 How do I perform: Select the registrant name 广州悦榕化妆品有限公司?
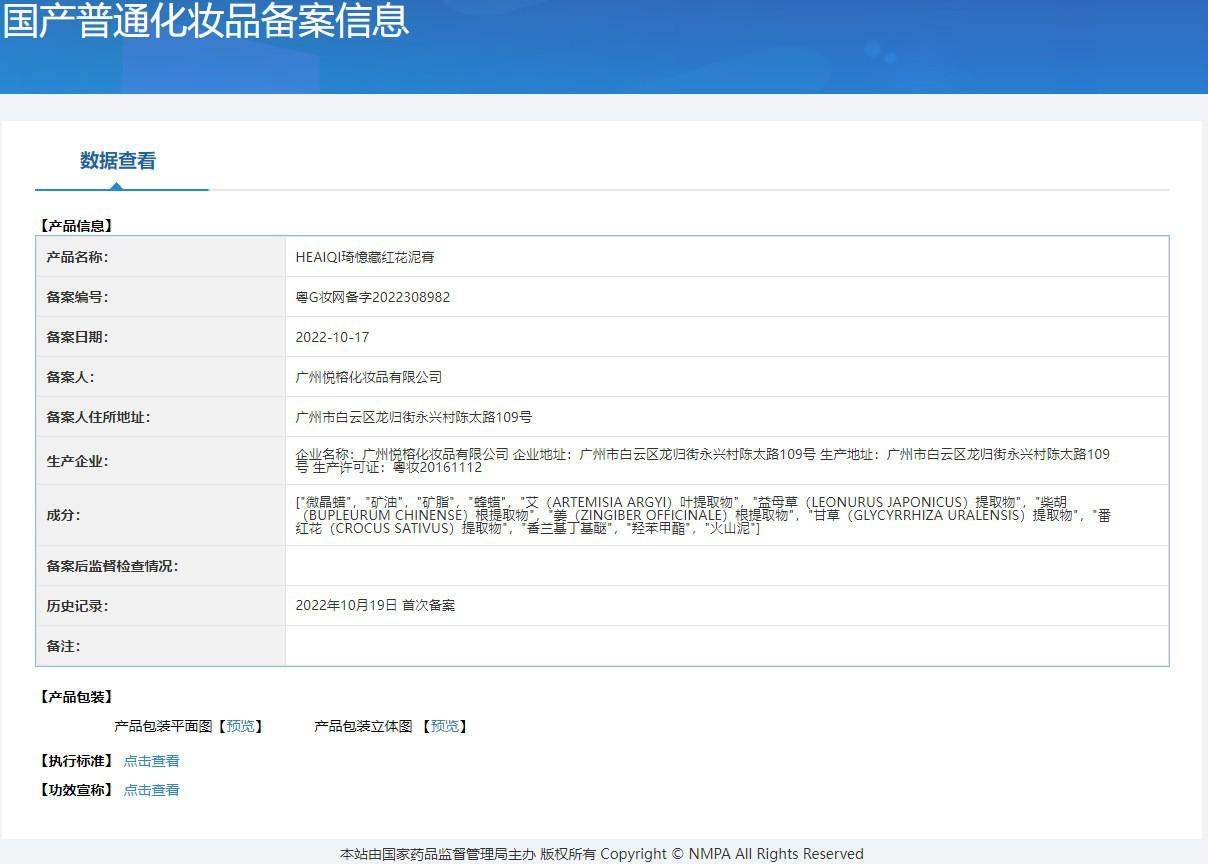(x=369, y=377)
